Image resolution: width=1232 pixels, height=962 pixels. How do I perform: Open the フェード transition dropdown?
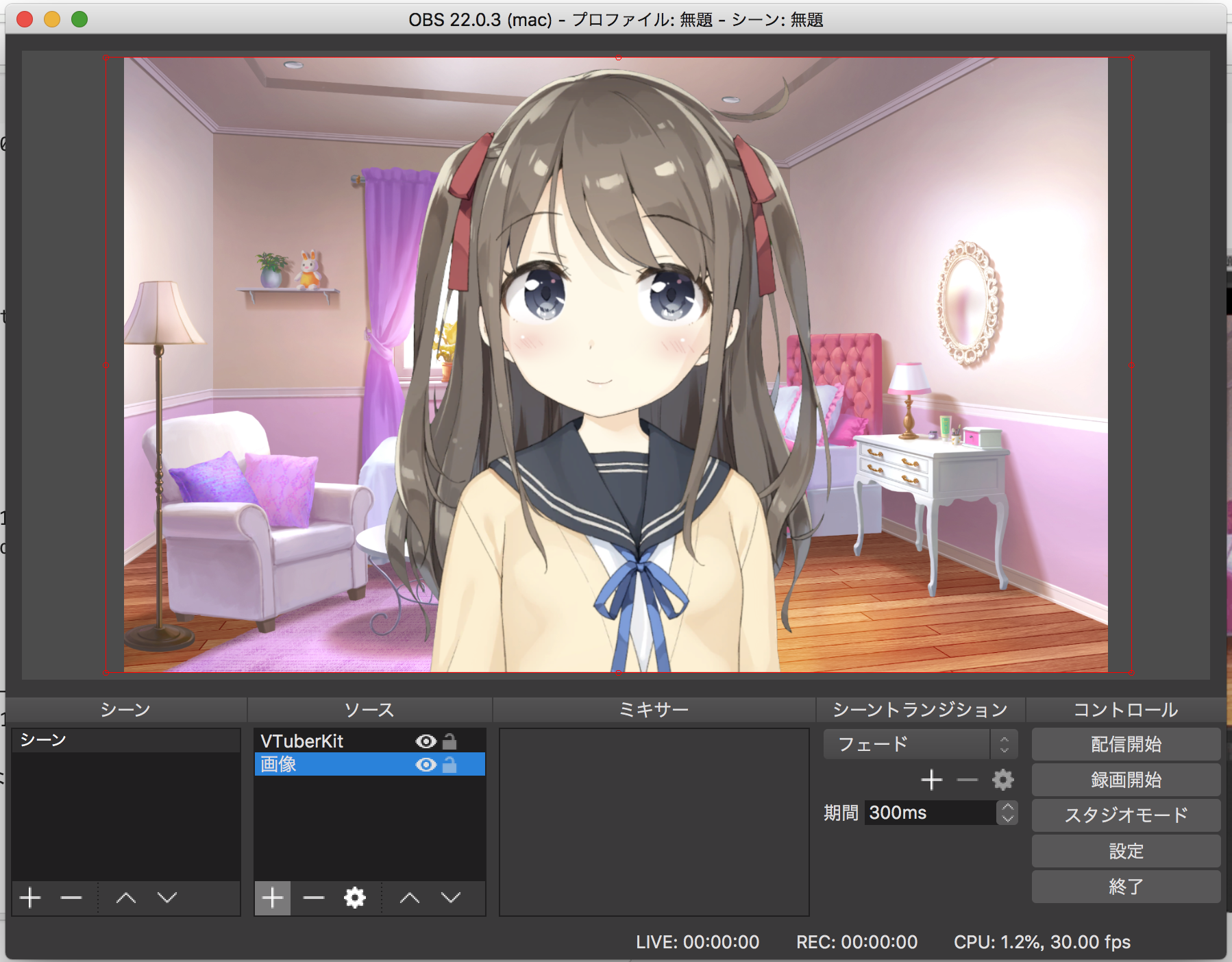coord(920,744)
